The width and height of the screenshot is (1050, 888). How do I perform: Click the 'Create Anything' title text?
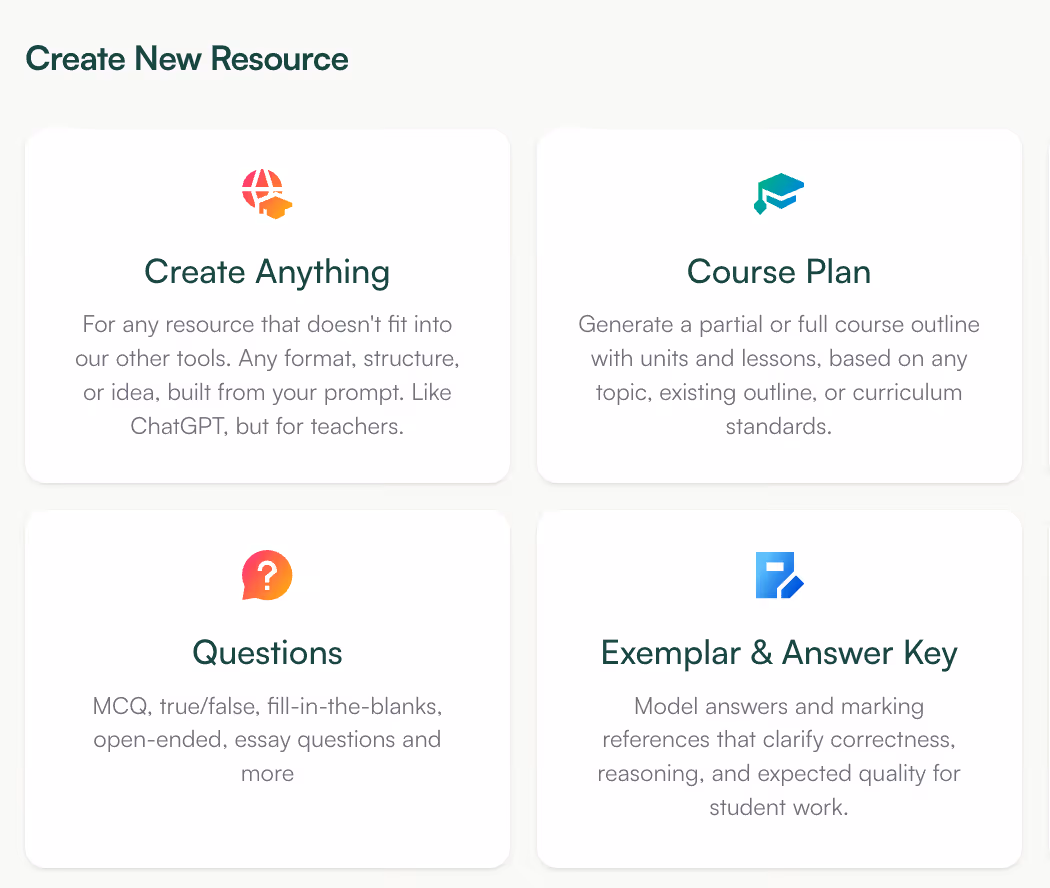tap(266, 272)
